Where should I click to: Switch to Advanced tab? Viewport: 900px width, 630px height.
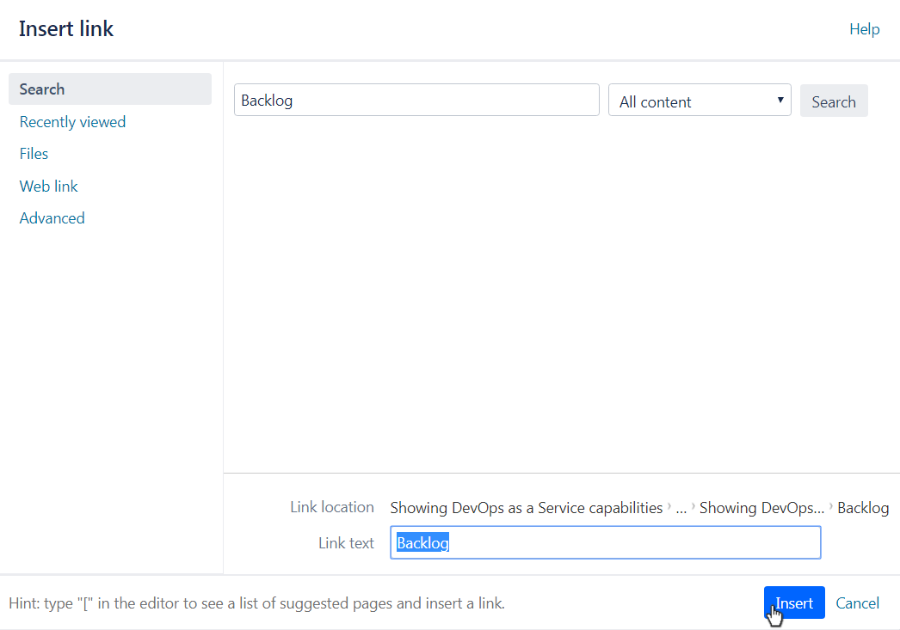(x=52, y=218)
